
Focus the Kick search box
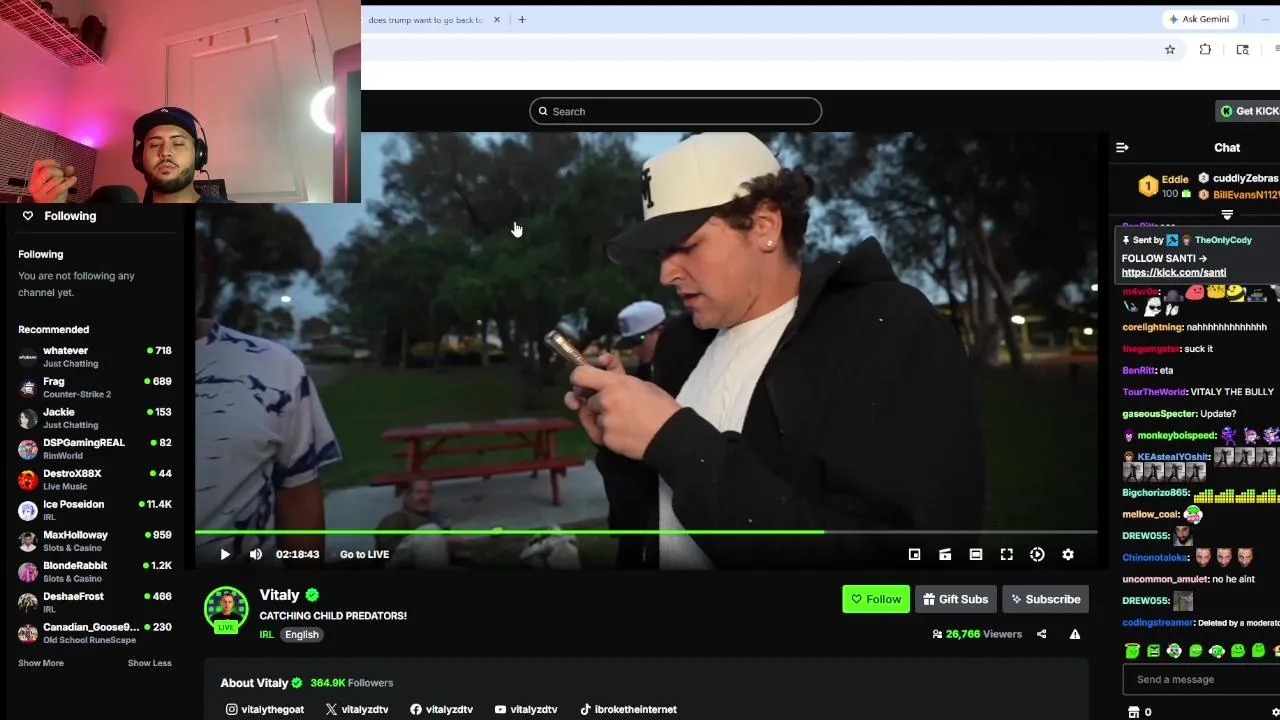pos(676,111)
